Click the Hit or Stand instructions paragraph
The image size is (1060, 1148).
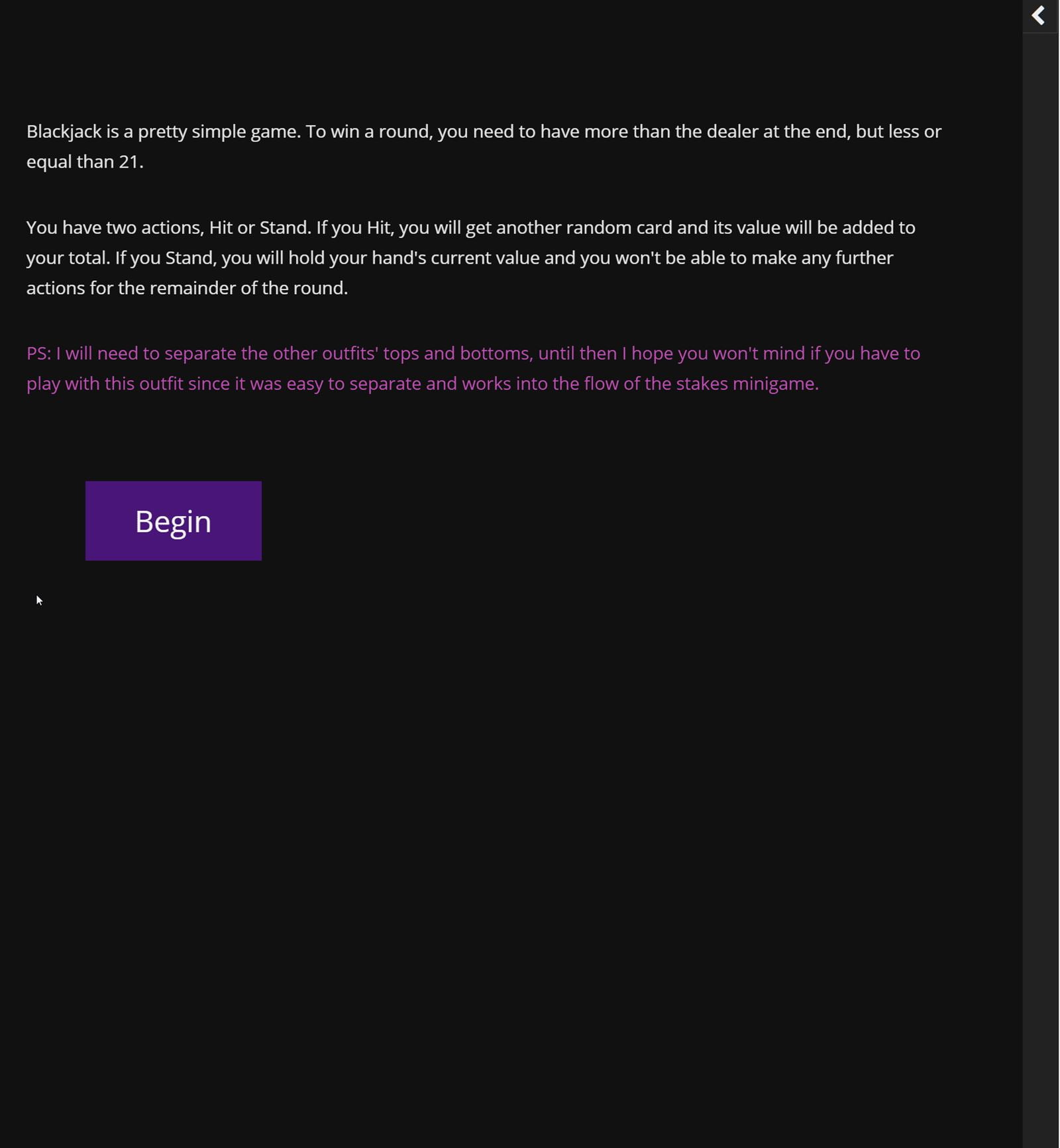point(470,257)
